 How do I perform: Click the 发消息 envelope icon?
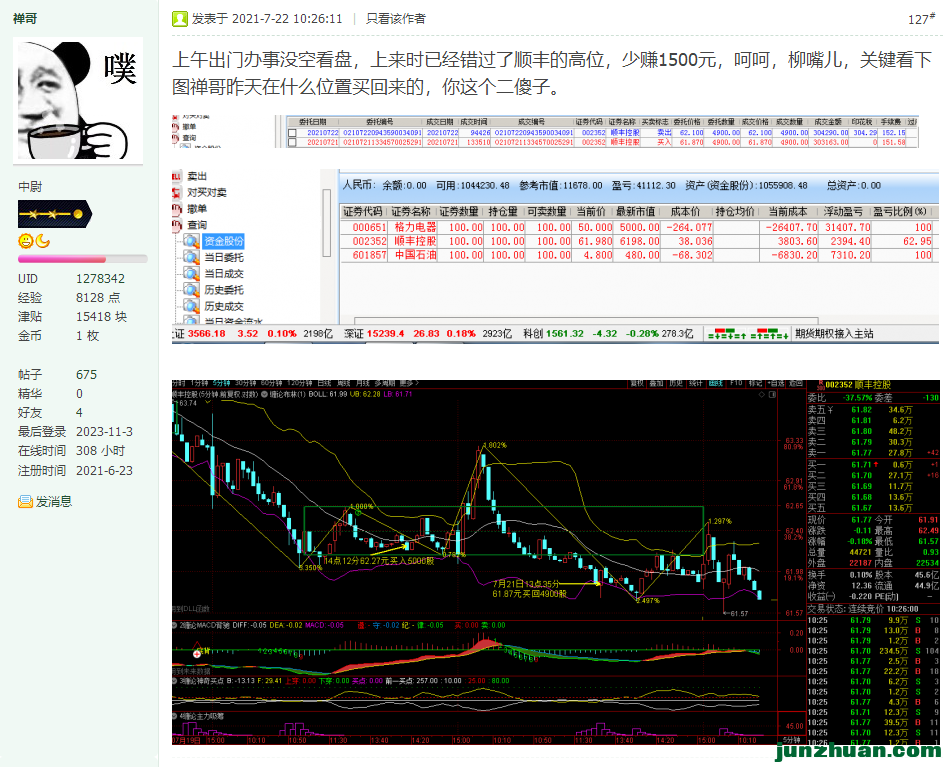25,501
